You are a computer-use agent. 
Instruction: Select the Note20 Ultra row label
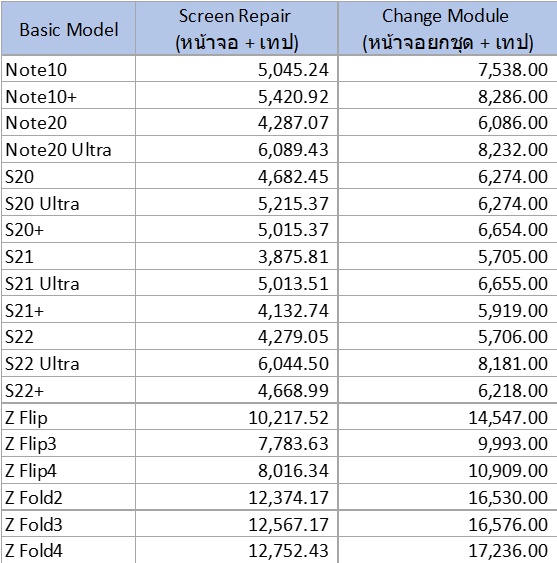point(69,149)
